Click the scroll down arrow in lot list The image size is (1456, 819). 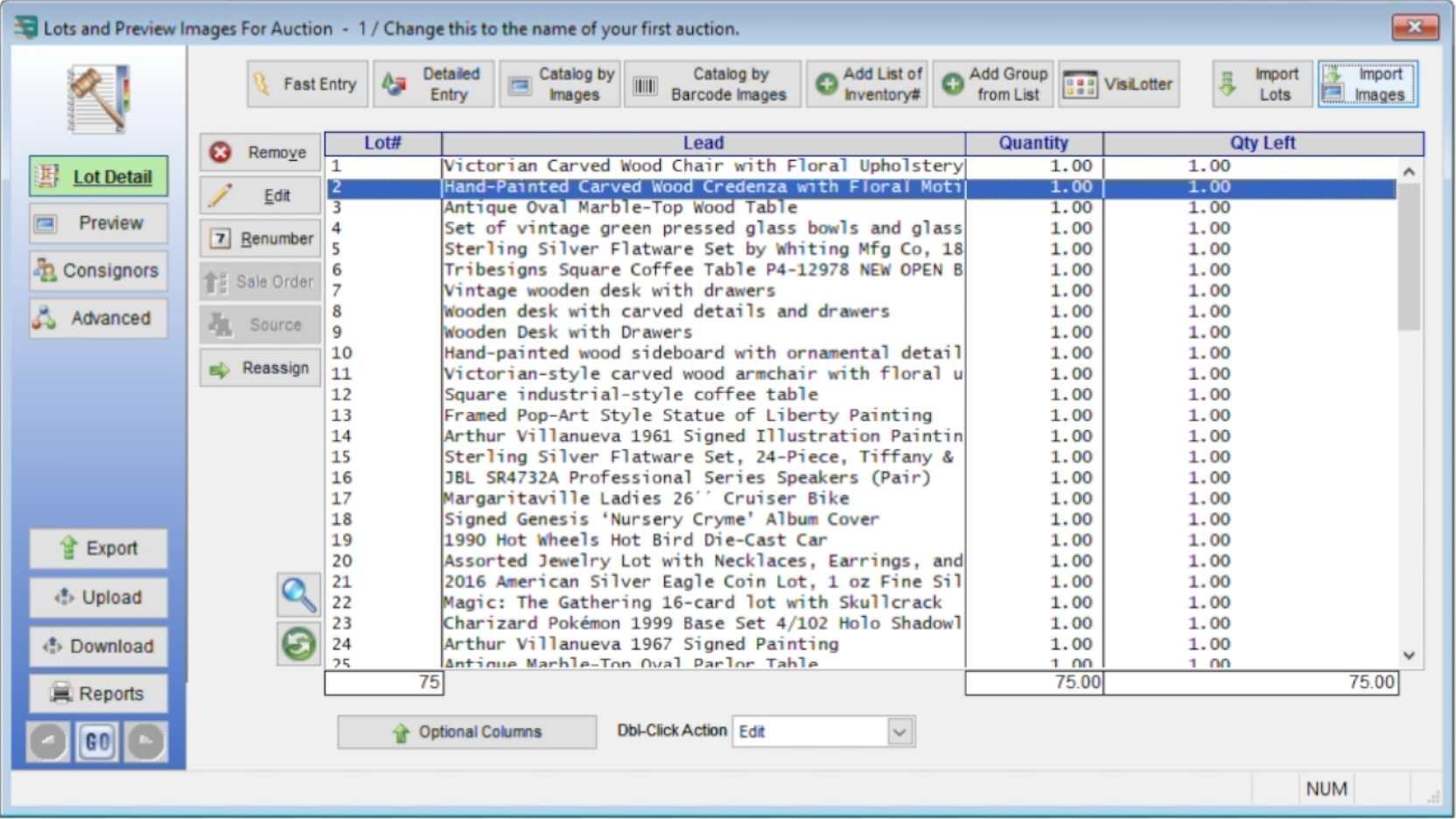coord(1409,654)
